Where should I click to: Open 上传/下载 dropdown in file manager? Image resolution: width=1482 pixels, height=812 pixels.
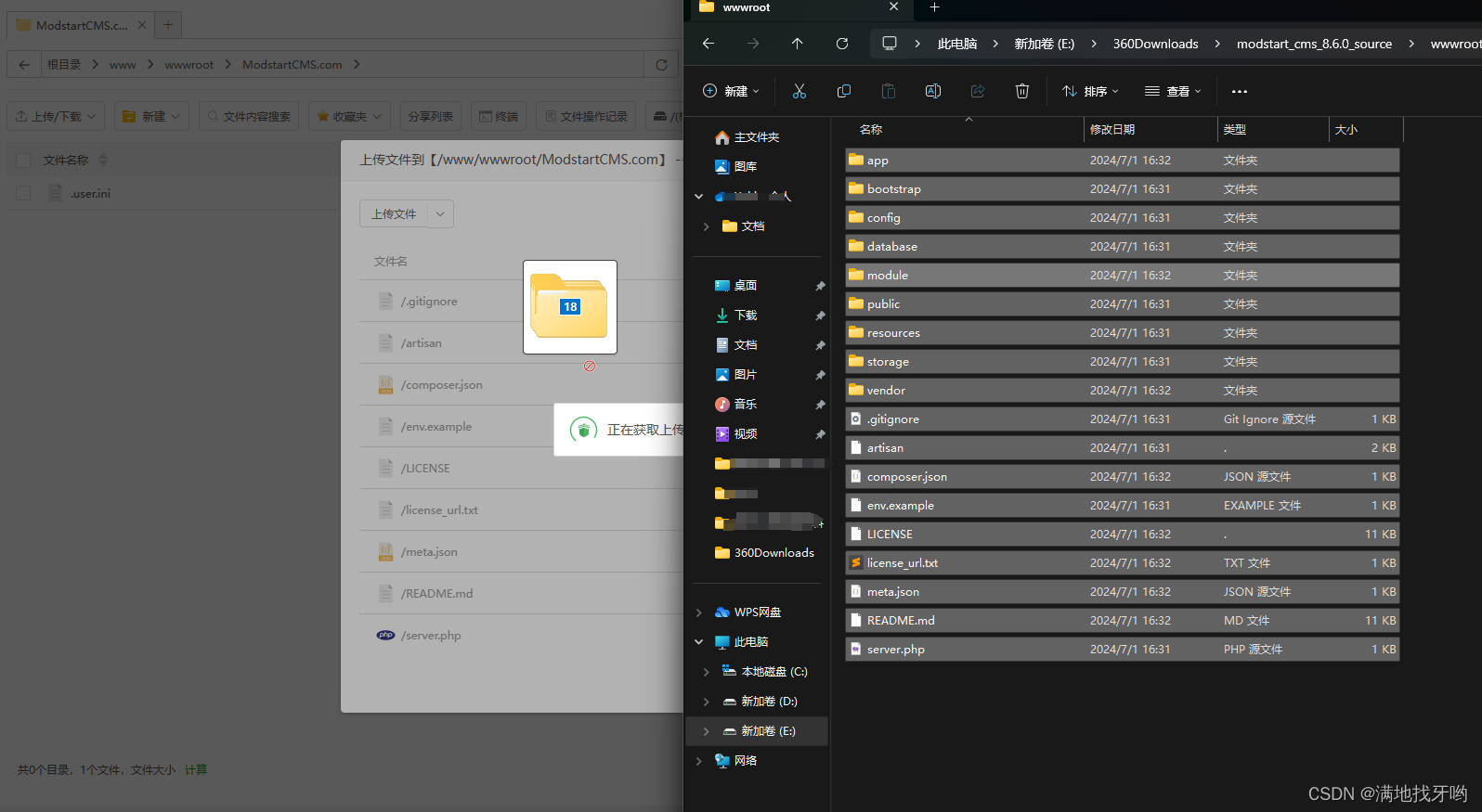tap(56, 117)
